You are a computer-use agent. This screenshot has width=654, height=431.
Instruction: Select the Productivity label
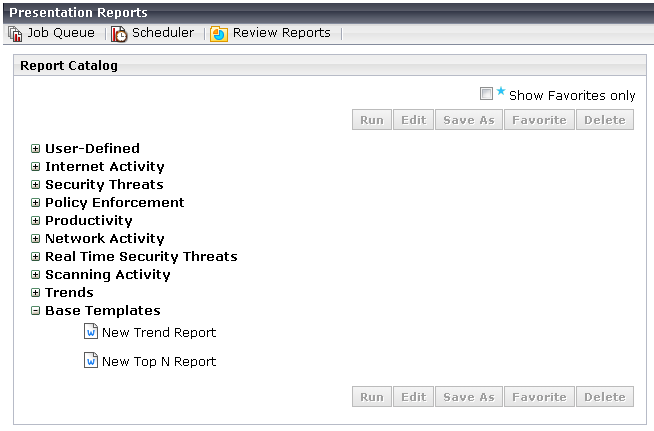[x=89, y=220]
